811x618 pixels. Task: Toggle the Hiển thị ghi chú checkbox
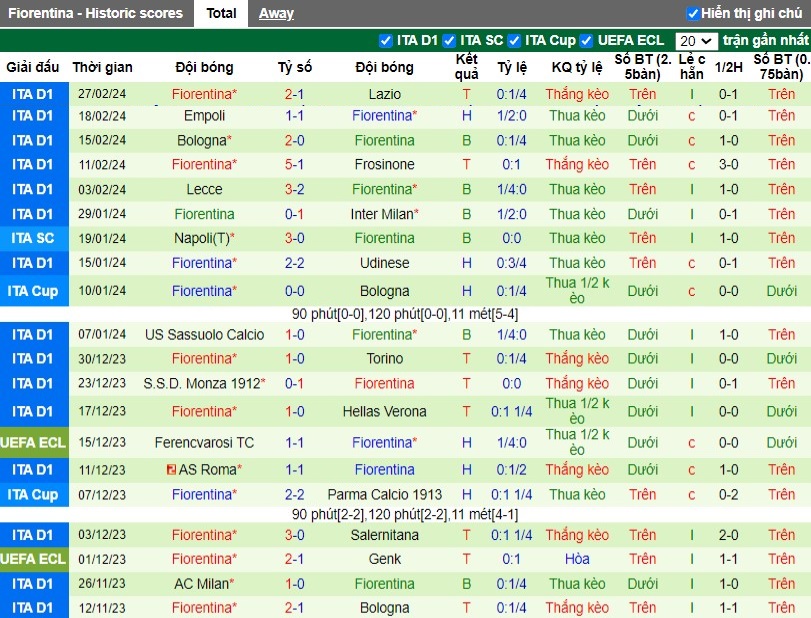pyautogui.click(x=692, y=13)
